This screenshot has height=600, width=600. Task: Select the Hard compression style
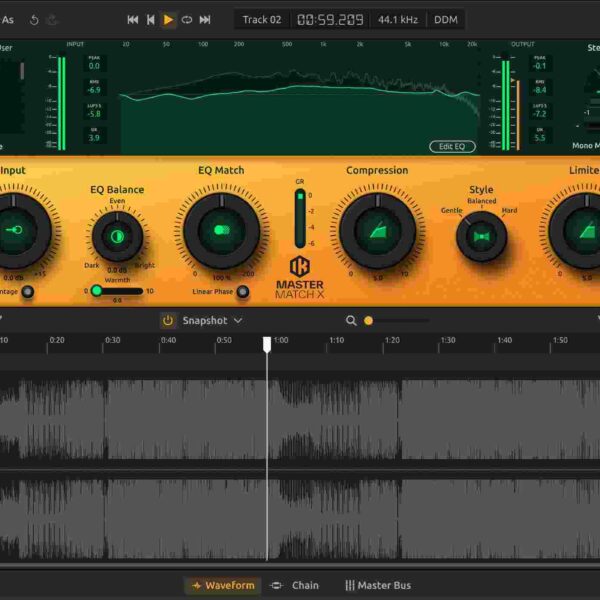[x=509, y=210]
